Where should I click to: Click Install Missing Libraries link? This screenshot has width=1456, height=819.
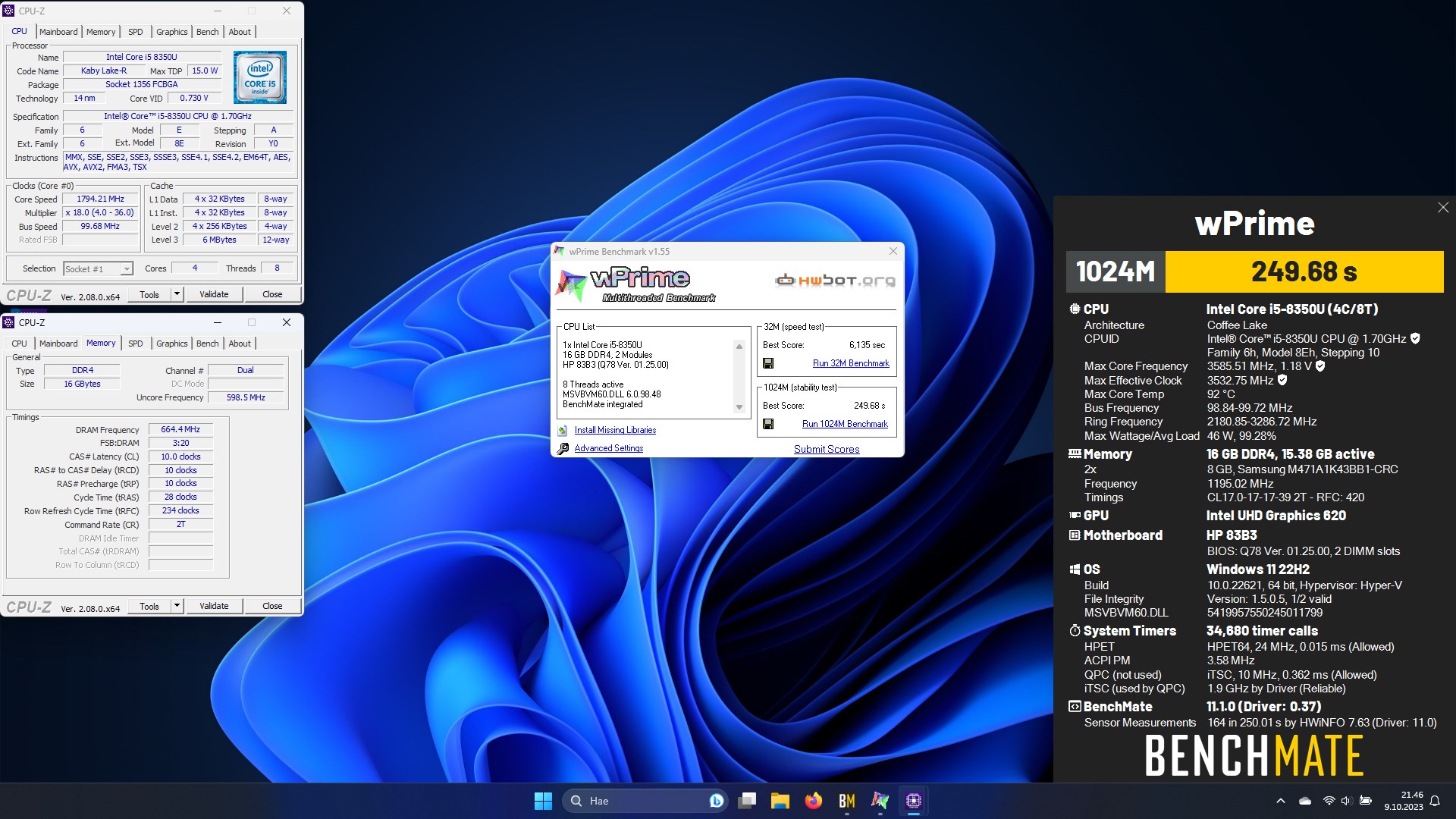(x=615, y=430)
